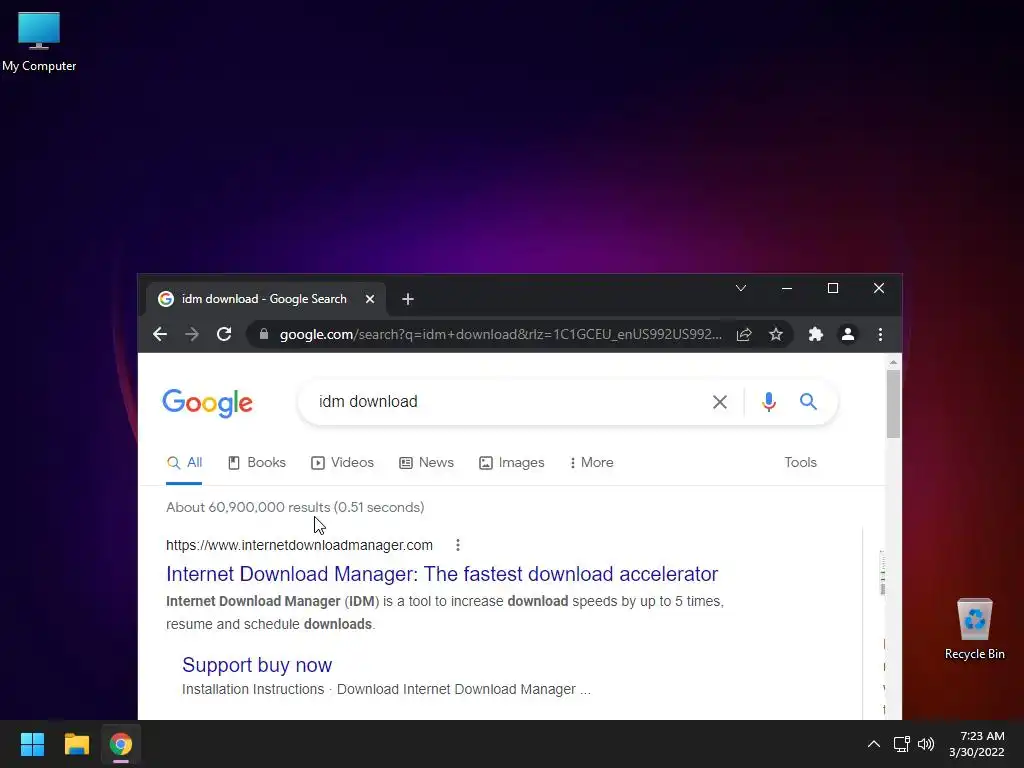Switch to the News results tab
The width and height of the screenshot is (1024, 768).
pos(426,462)
